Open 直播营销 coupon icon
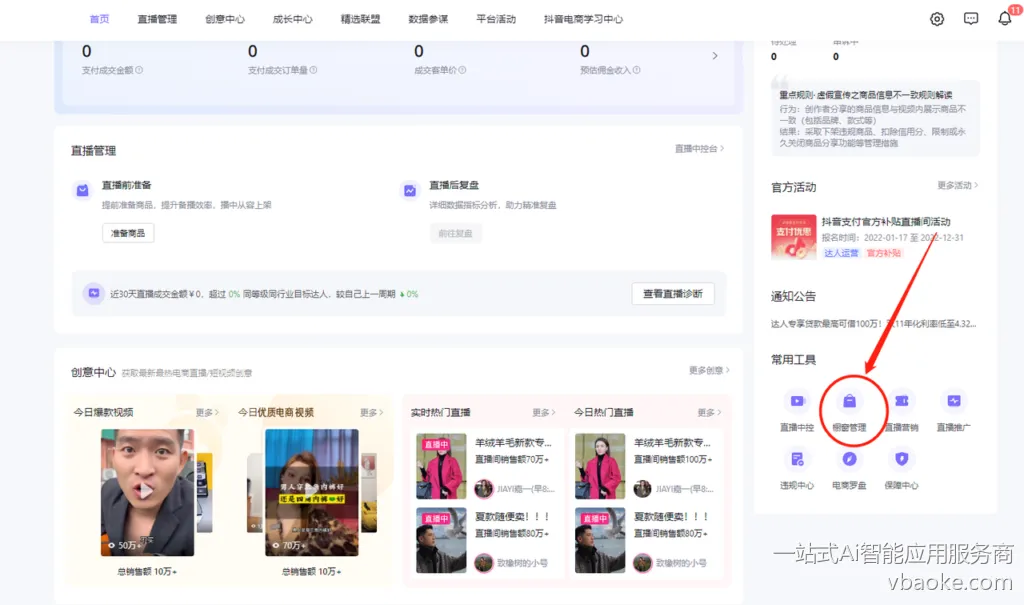This screenshot has width=1024, height=605. coord(901,401)
